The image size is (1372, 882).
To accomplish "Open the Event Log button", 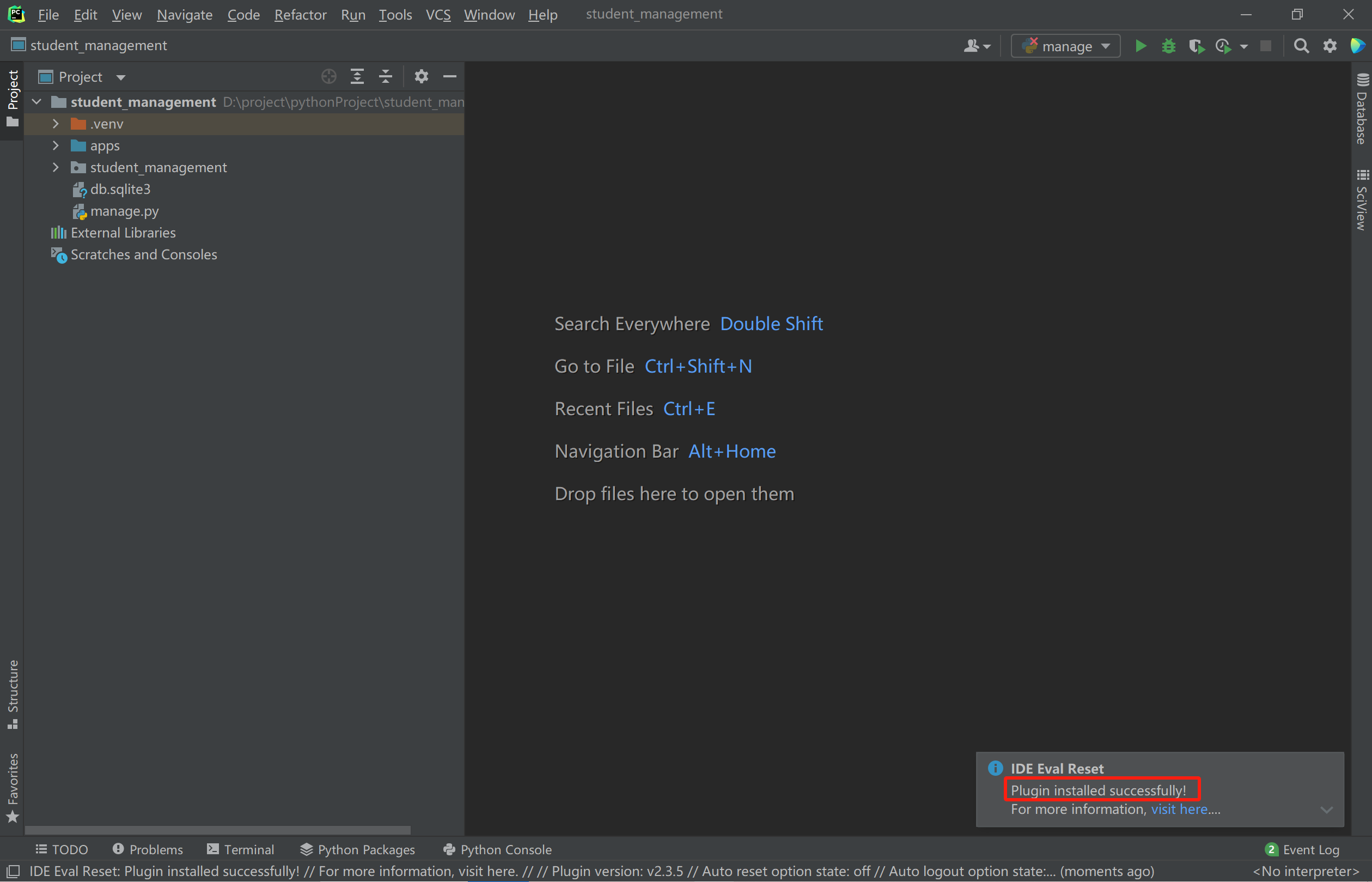I will [1302, 849].
